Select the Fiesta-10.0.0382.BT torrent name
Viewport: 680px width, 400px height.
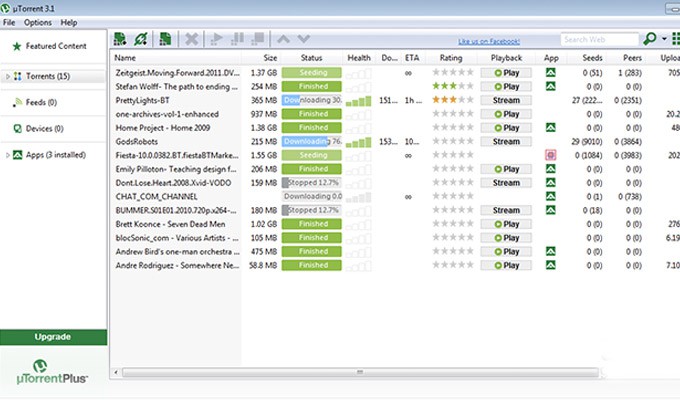coord(177,155)
